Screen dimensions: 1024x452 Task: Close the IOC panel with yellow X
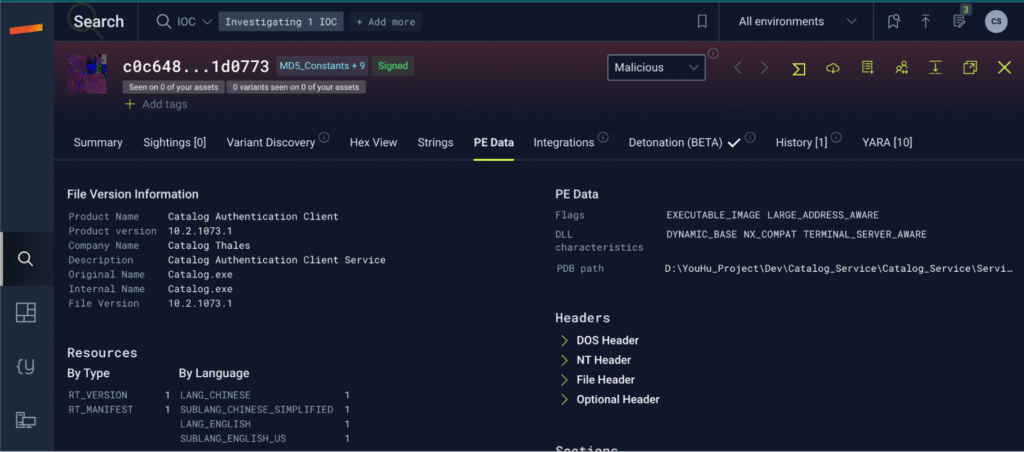tap(1004, 68)
